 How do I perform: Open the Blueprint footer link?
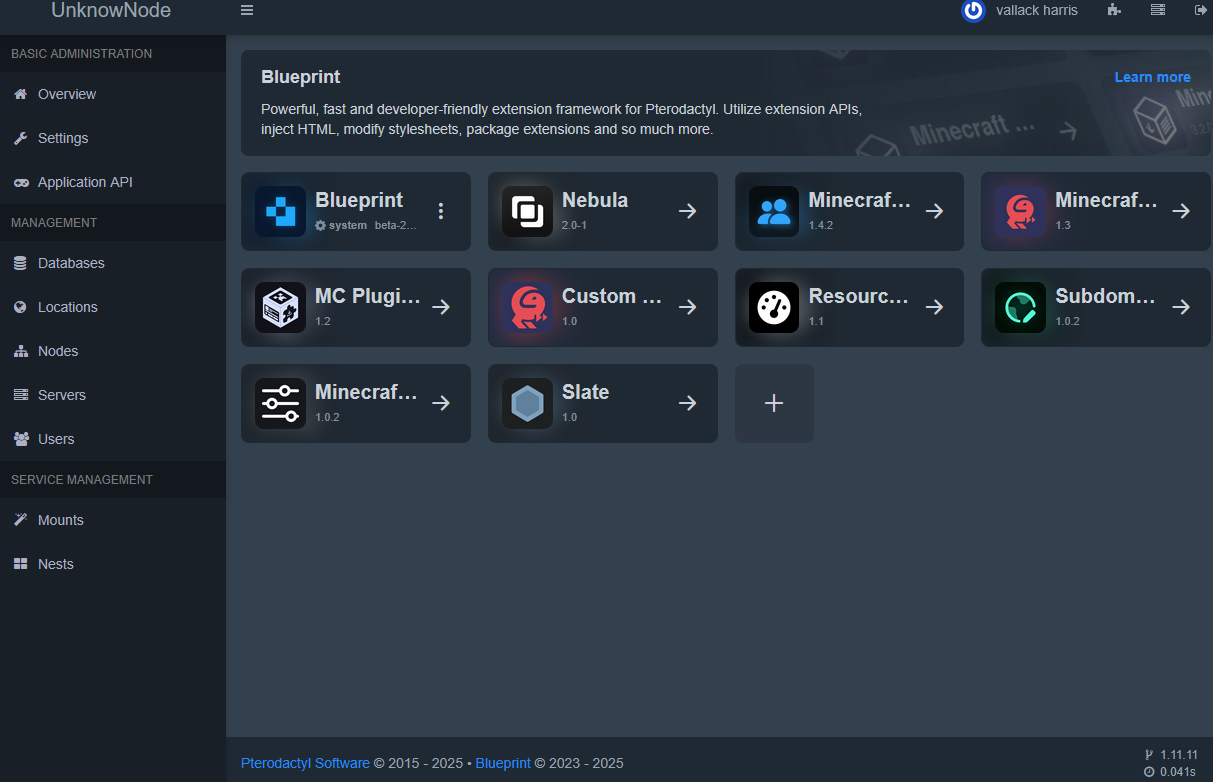(x=503, y=763)
